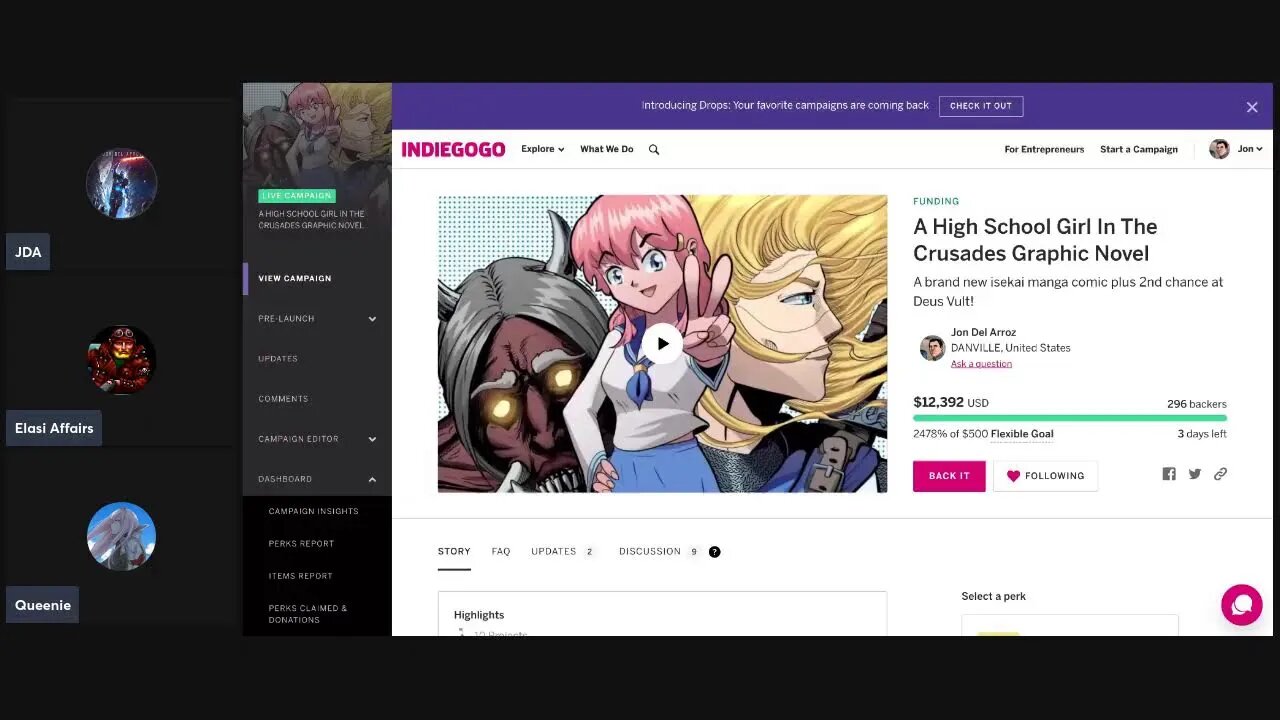
Task: Click the Back It button
Action: 949,476
